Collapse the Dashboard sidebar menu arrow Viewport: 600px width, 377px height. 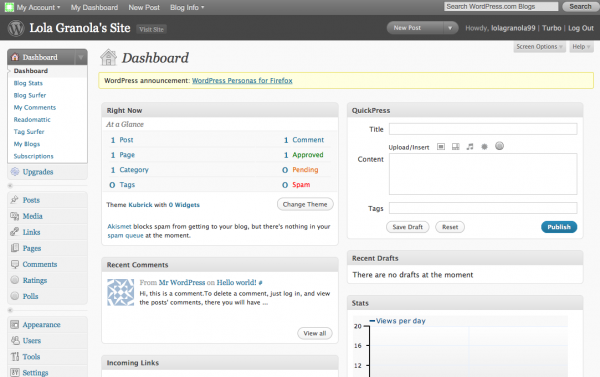pos(81,57)
